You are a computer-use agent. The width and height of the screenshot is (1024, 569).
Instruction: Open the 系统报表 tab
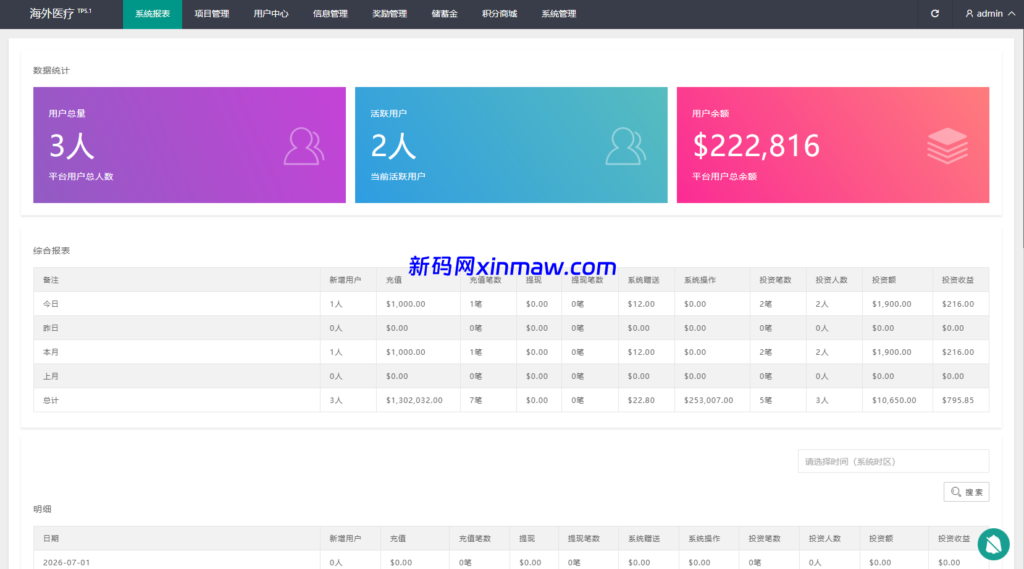[152, 14]
